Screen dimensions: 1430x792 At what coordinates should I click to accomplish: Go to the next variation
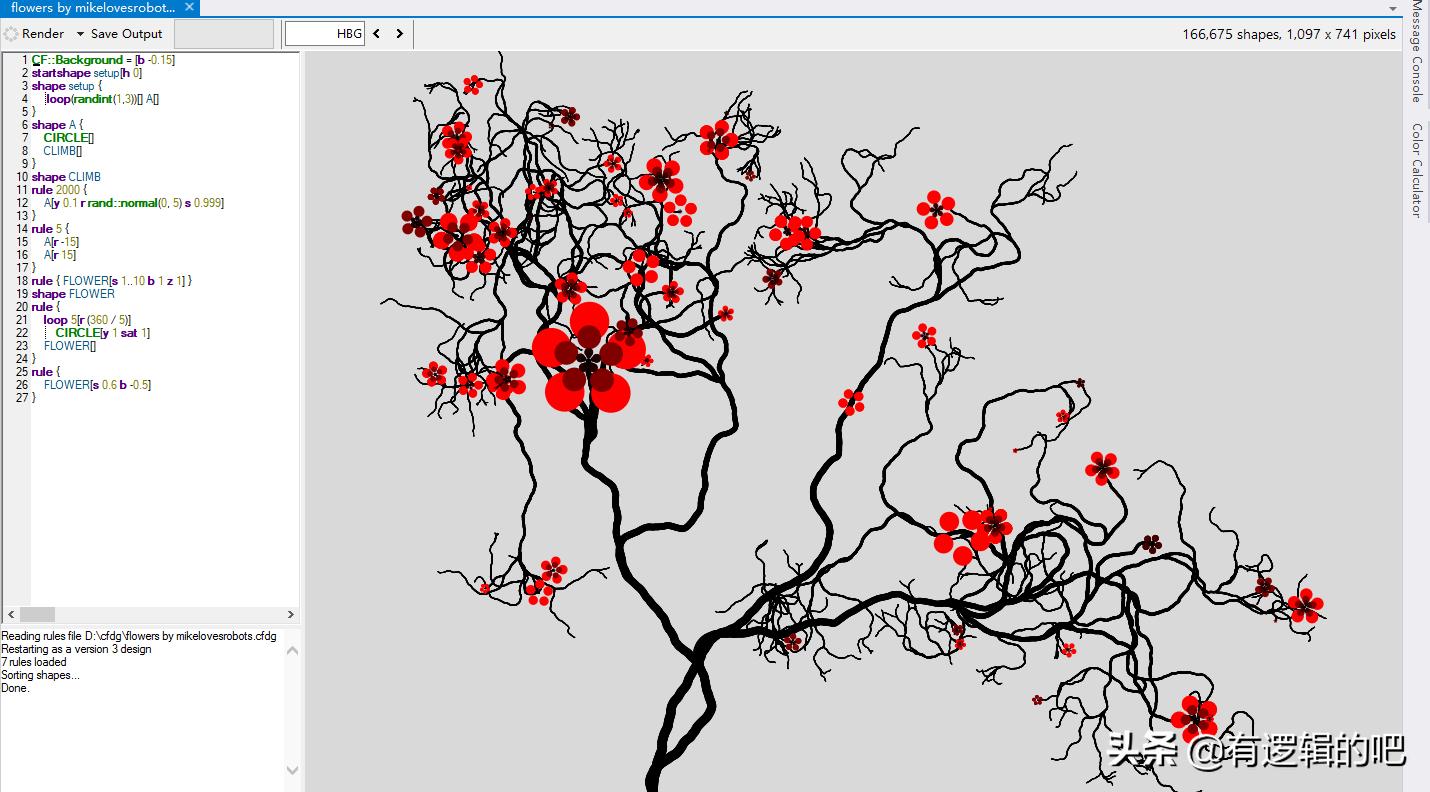point(400,34)
